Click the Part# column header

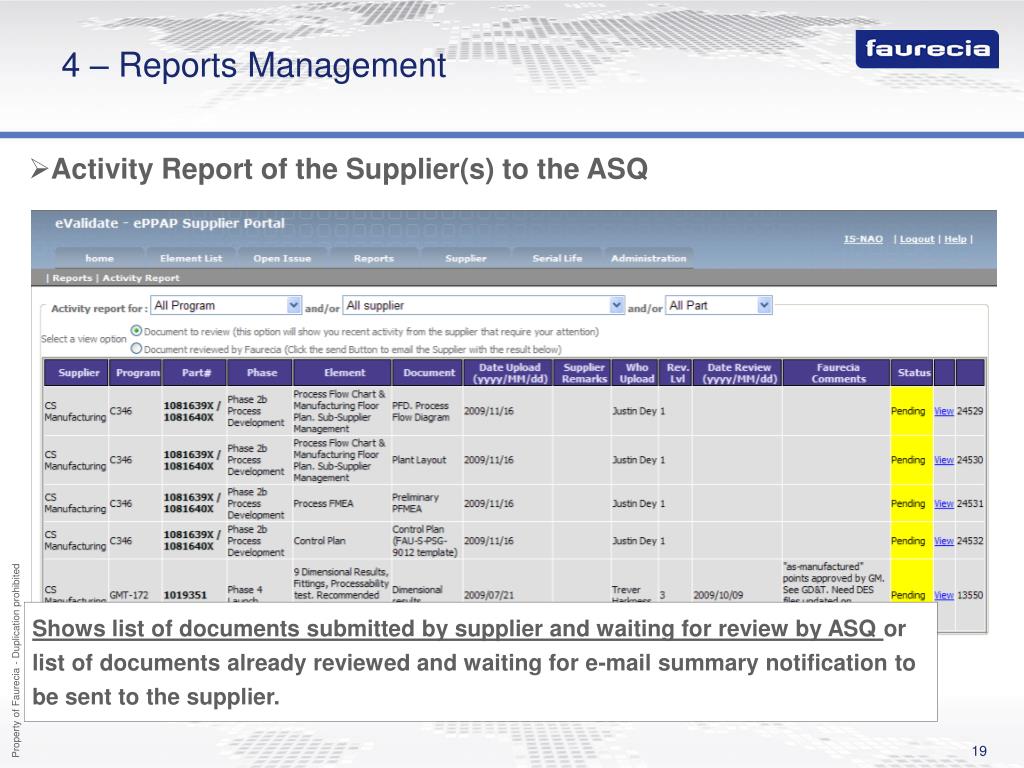click(194, 373)
